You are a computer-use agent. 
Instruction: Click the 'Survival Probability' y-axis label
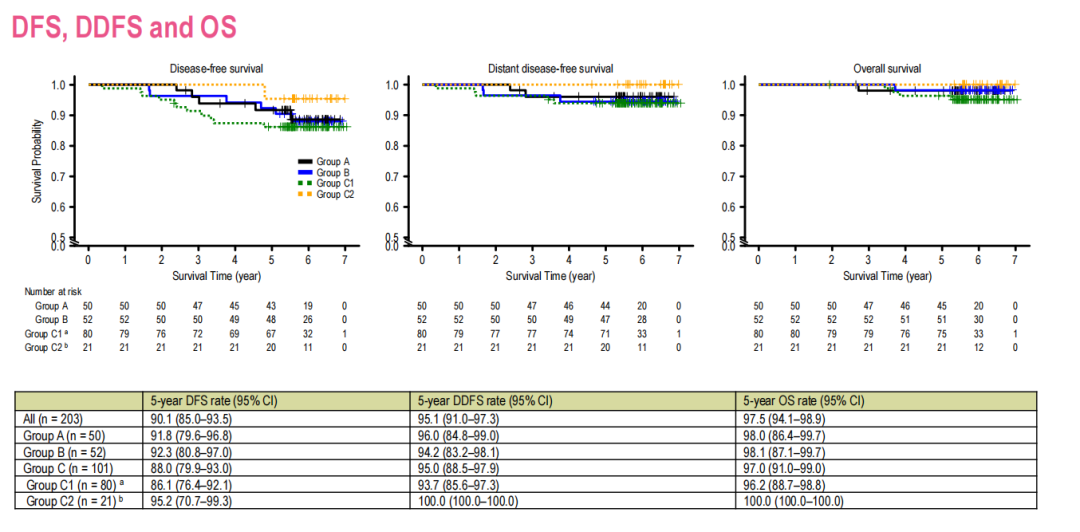(36, 163)
